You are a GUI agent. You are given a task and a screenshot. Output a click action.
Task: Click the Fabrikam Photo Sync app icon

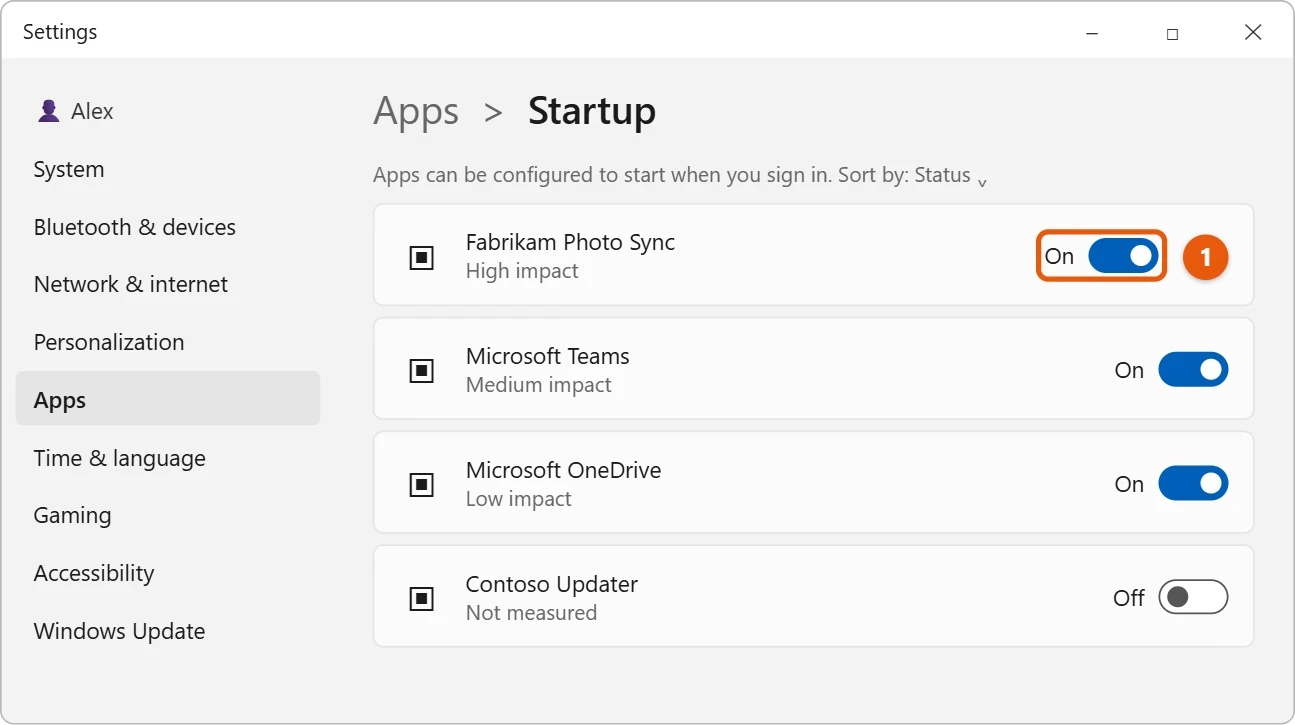422,258
